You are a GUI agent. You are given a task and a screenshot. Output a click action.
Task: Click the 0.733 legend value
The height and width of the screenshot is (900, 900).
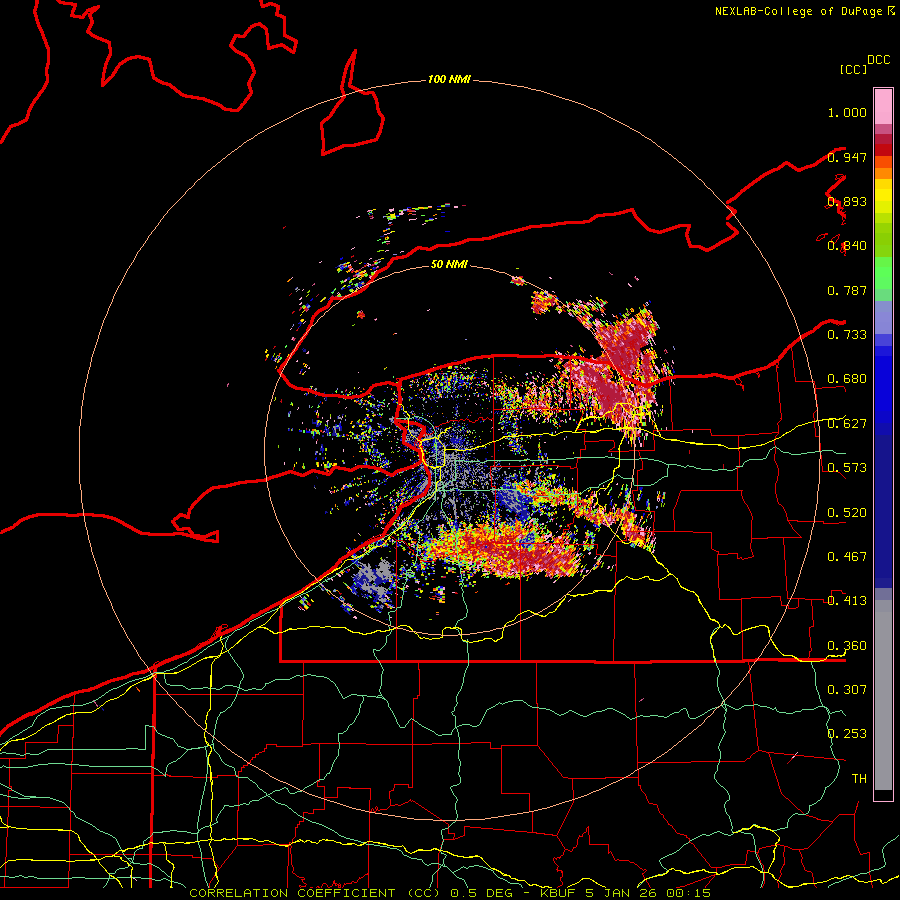[x=847, y=335]
